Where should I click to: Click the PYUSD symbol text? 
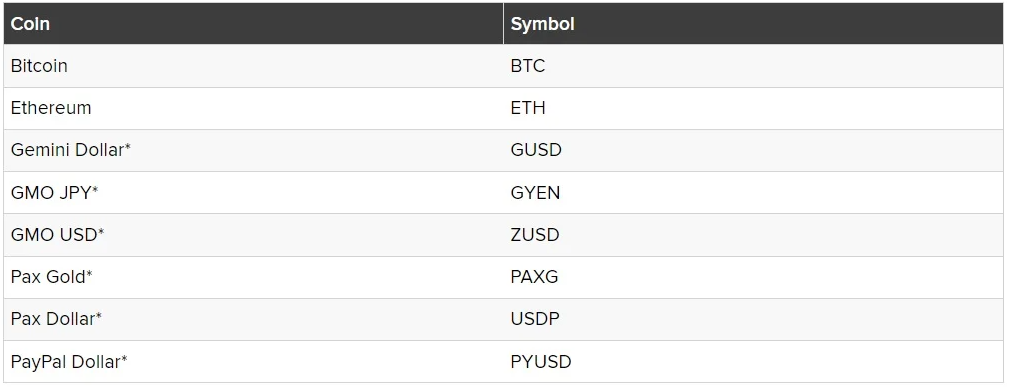[x=541, y=362]
